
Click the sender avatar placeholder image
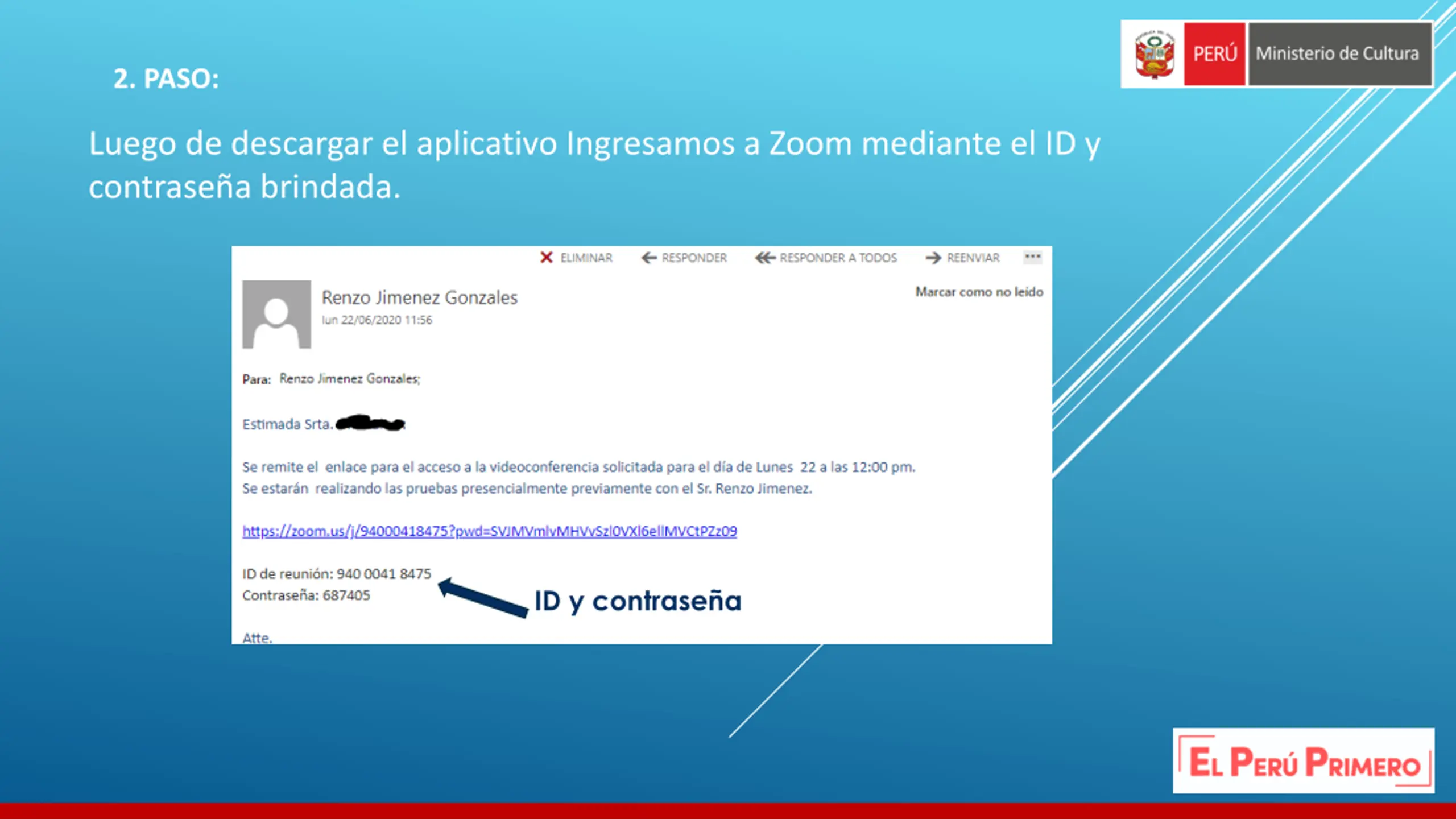coord(276,314)
